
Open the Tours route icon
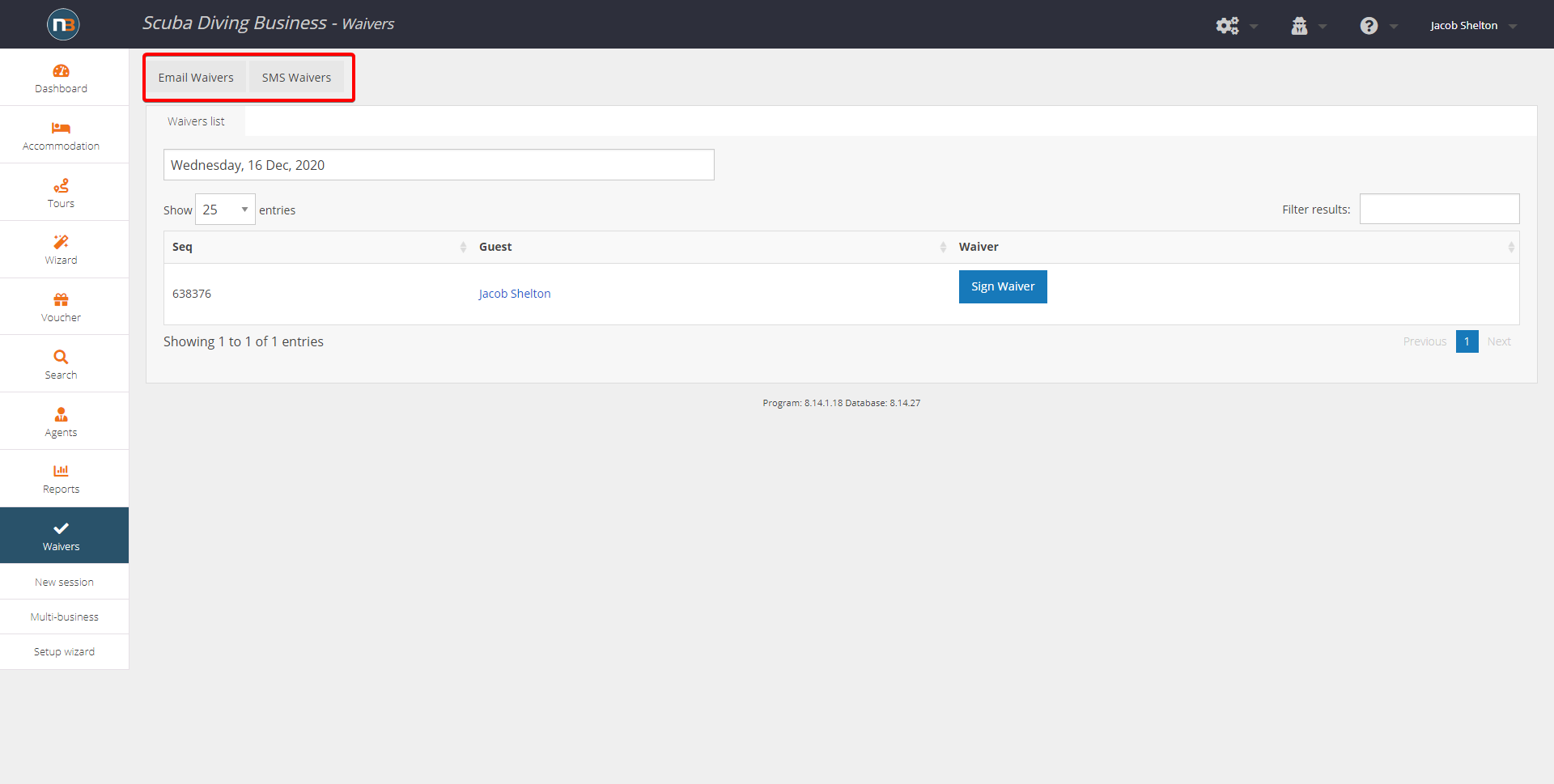click(61, 185)
